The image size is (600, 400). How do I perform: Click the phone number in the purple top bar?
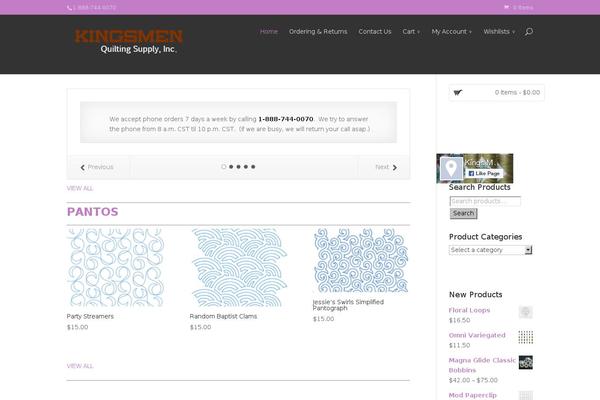point(94,7)
